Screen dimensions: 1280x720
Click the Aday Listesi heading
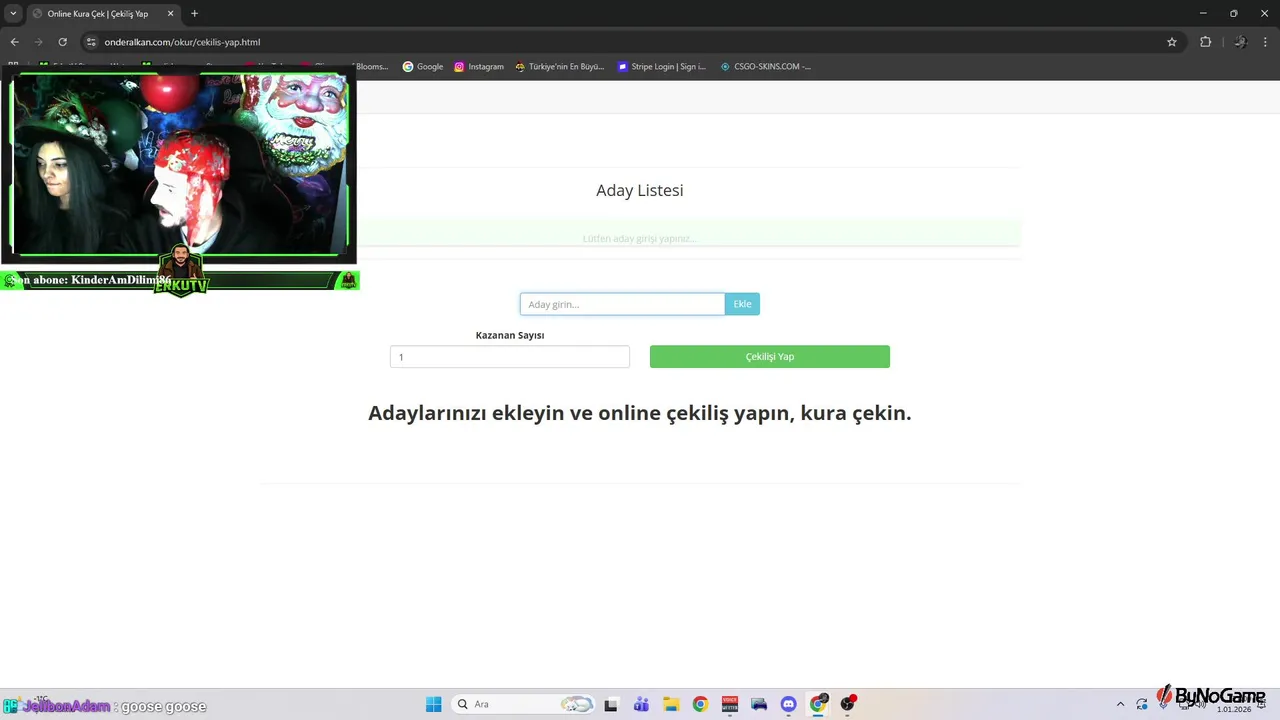pos(640,190)
